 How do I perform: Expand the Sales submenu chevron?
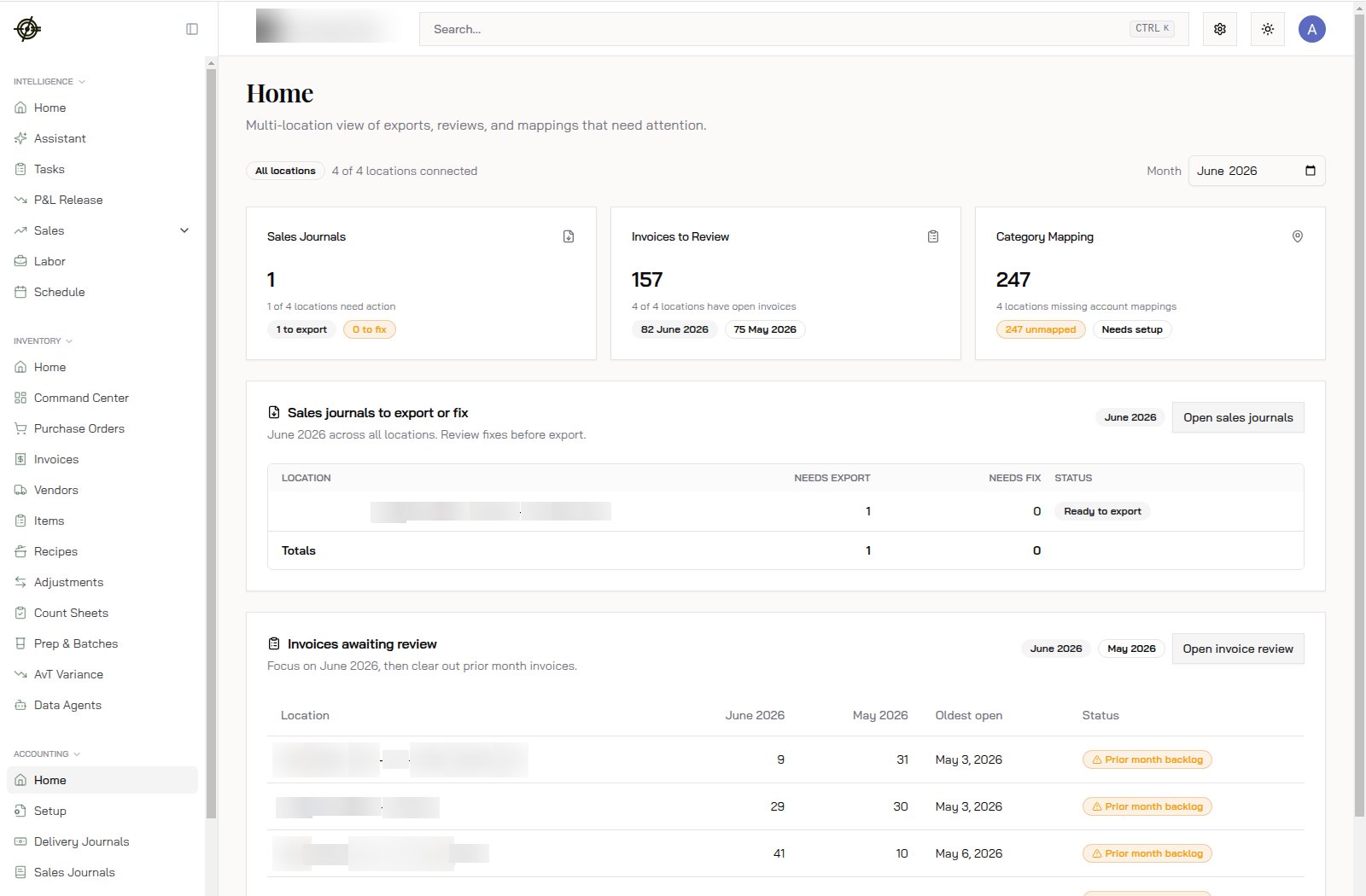pos(184,230)
